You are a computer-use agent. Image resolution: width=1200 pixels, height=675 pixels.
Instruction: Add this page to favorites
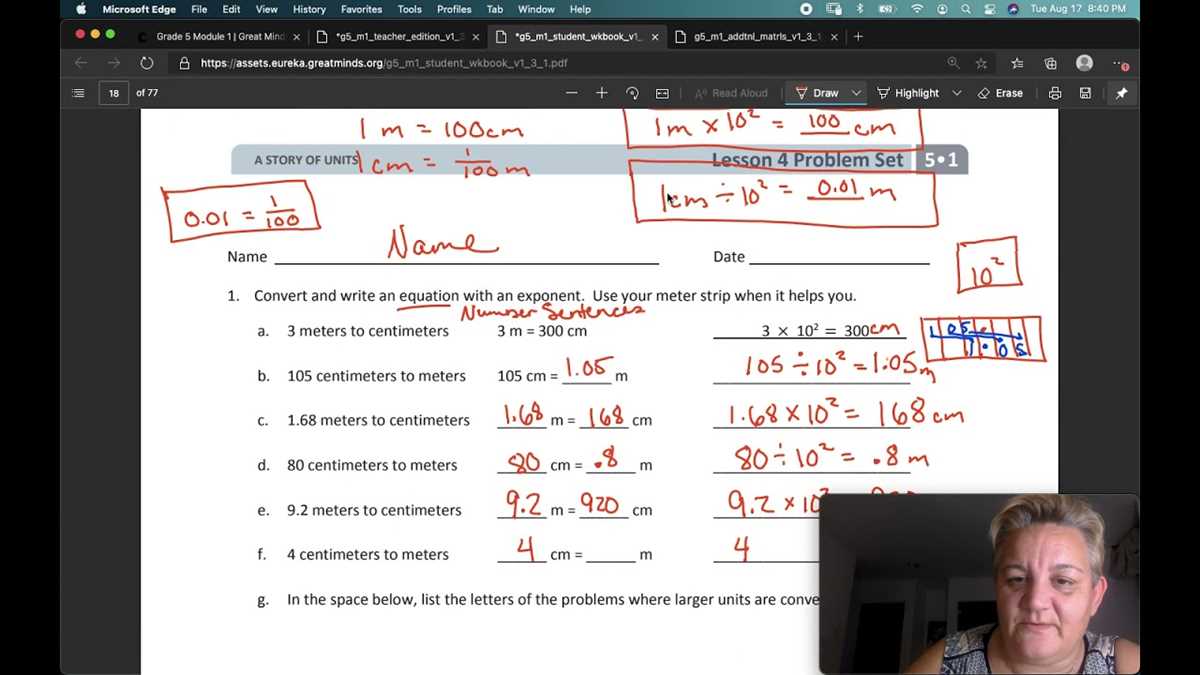pos(981,63)
